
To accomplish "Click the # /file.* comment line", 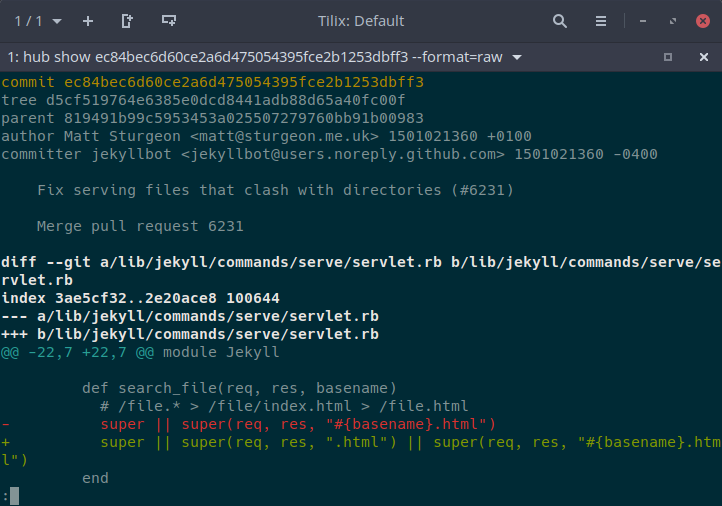I will tap(284, 406).
